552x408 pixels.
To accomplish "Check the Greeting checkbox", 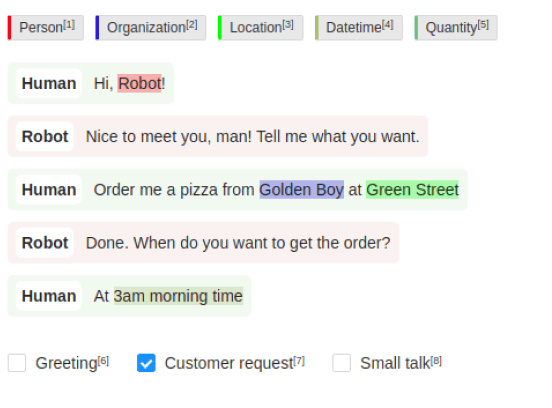I will coord(17,363).
